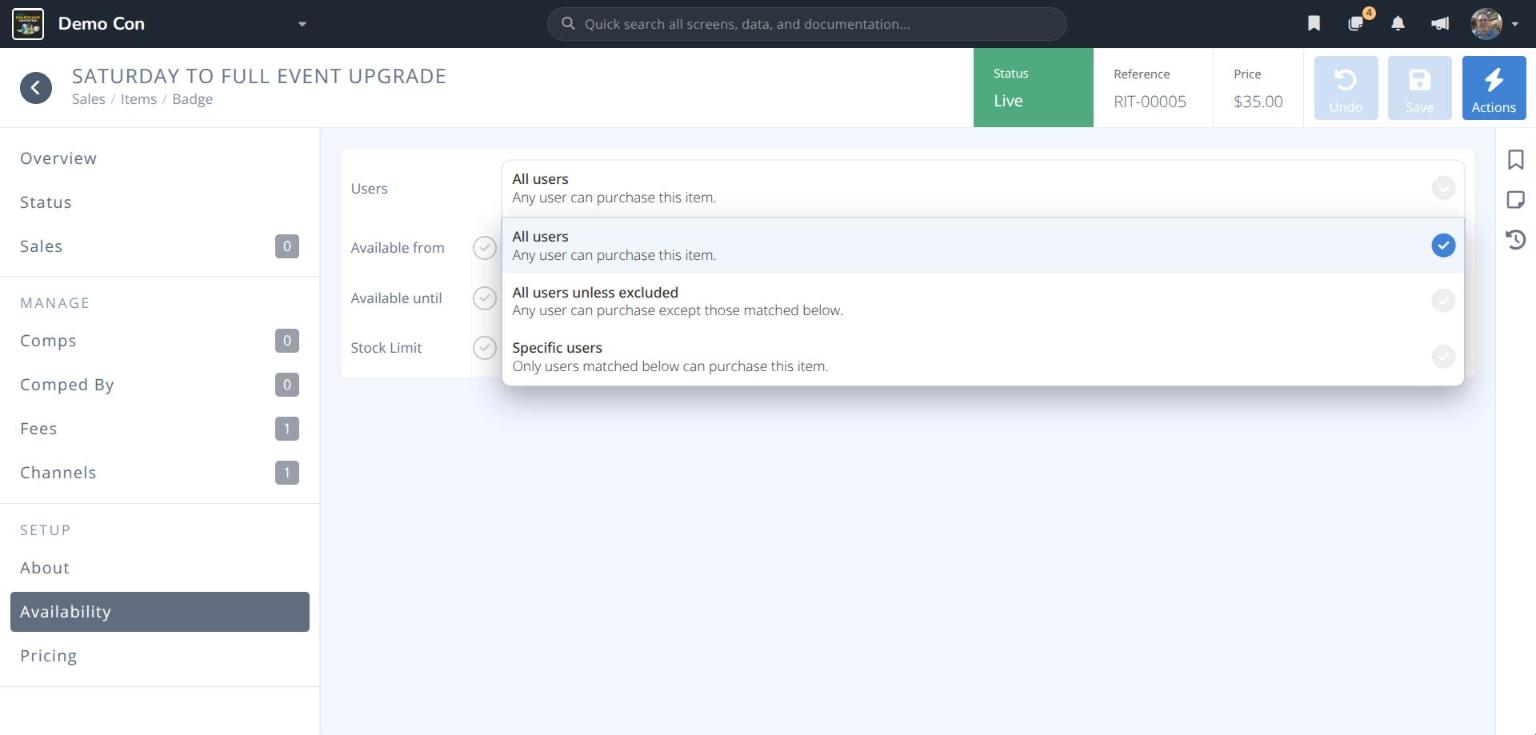1536x735 pixels.
Task: Open the Comped By sidebar item
Action: (160, 385)
